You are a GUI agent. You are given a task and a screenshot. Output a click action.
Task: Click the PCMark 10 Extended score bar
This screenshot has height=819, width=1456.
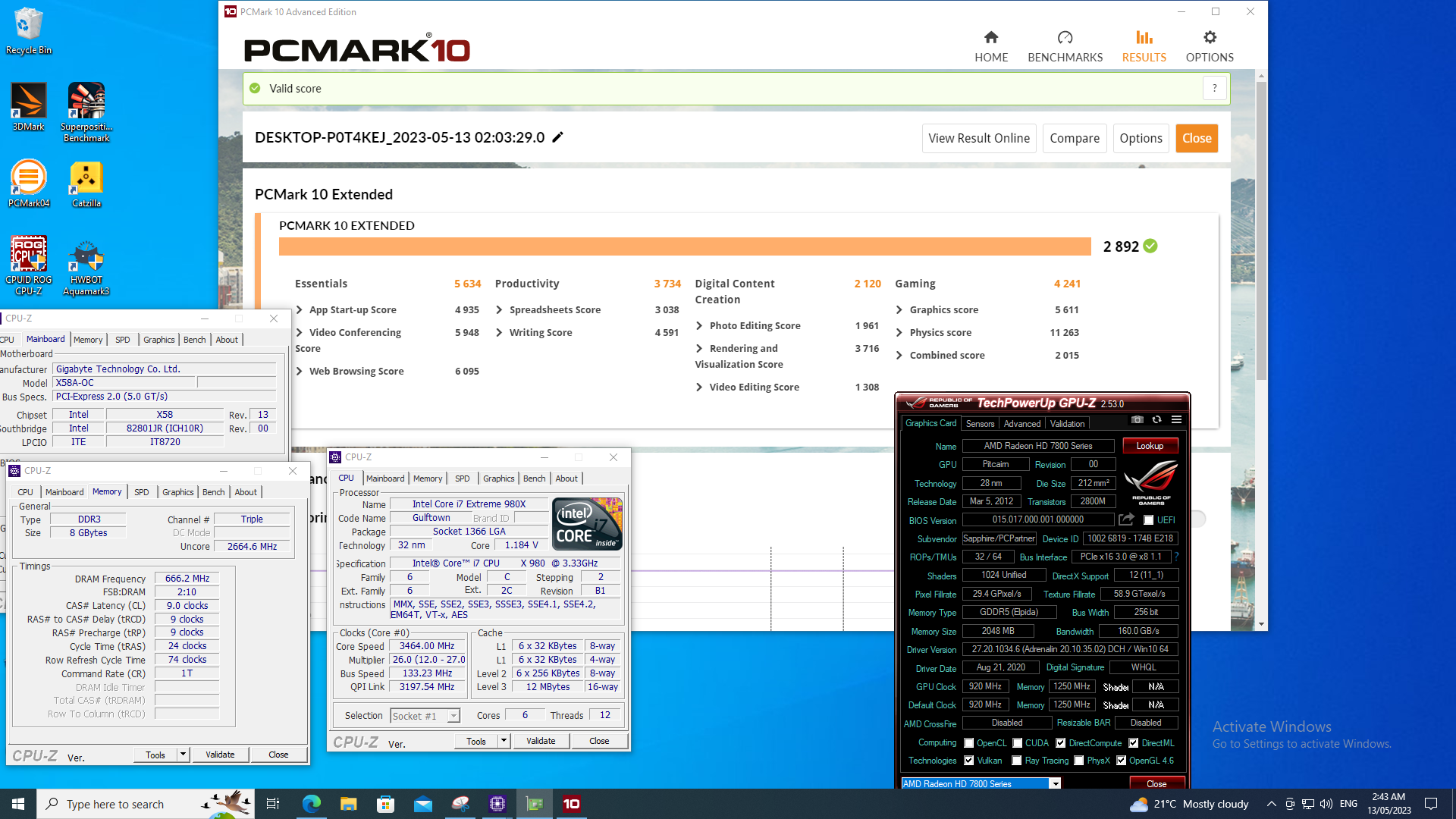coord(685,246)
